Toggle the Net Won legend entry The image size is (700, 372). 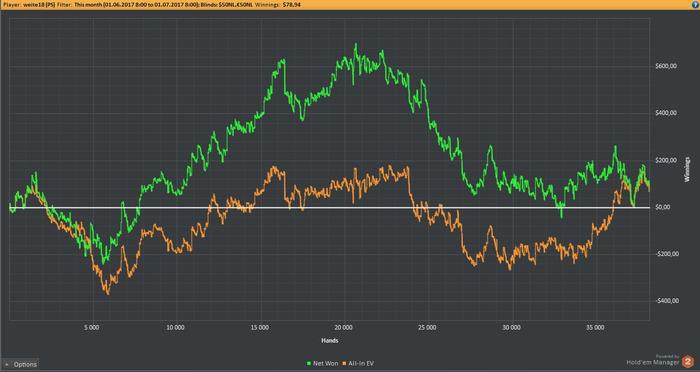click(322, 364)
